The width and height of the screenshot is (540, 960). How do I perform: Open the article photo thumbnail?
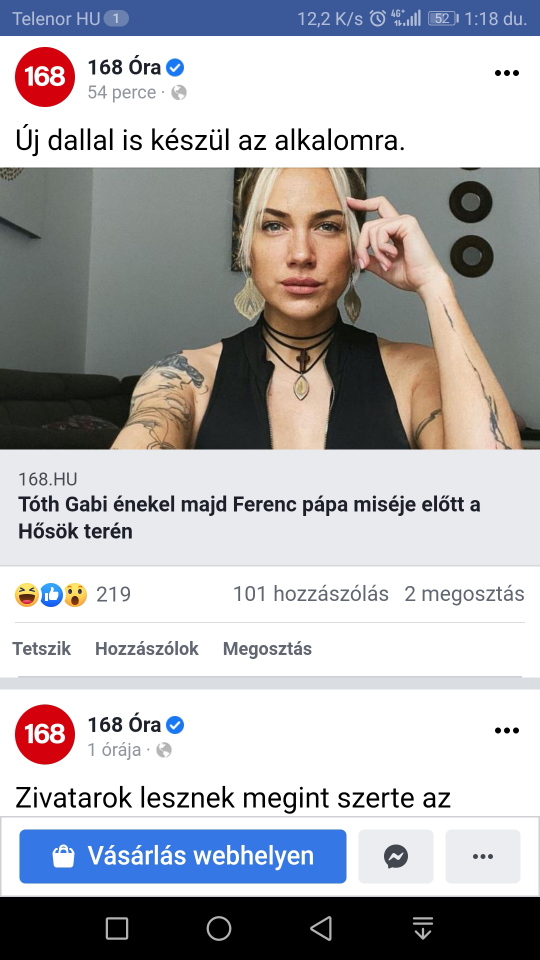[270, 309]
